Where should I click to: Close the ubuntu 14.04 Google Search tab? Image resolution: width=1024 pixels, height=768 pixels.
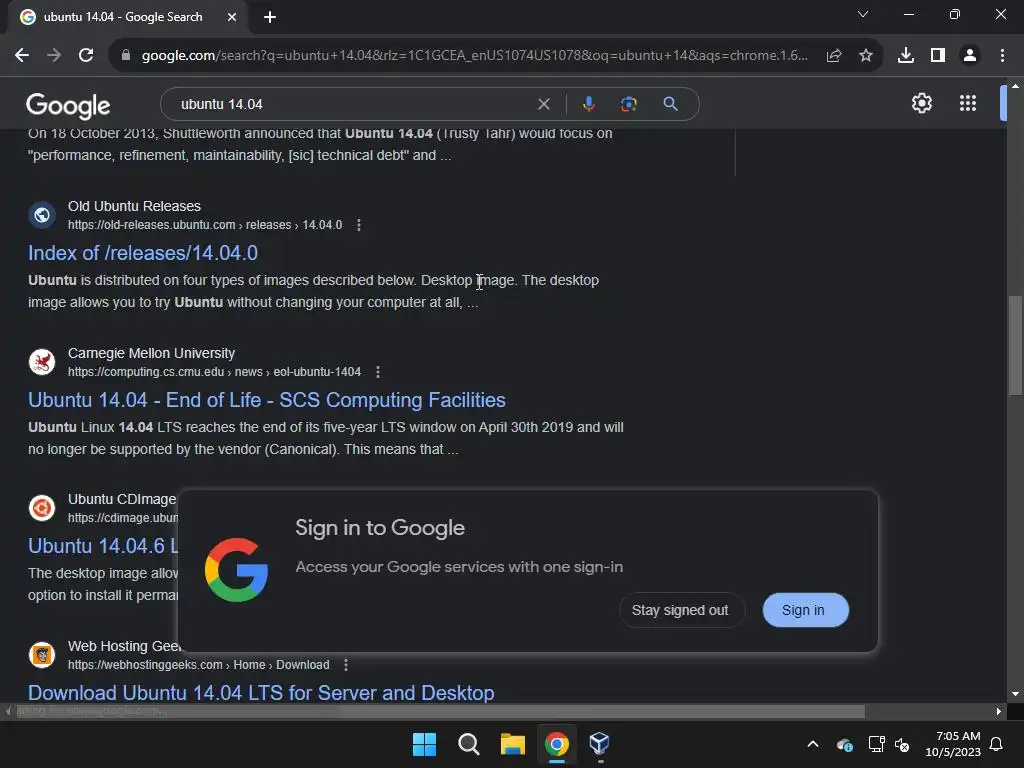[232, 17]
